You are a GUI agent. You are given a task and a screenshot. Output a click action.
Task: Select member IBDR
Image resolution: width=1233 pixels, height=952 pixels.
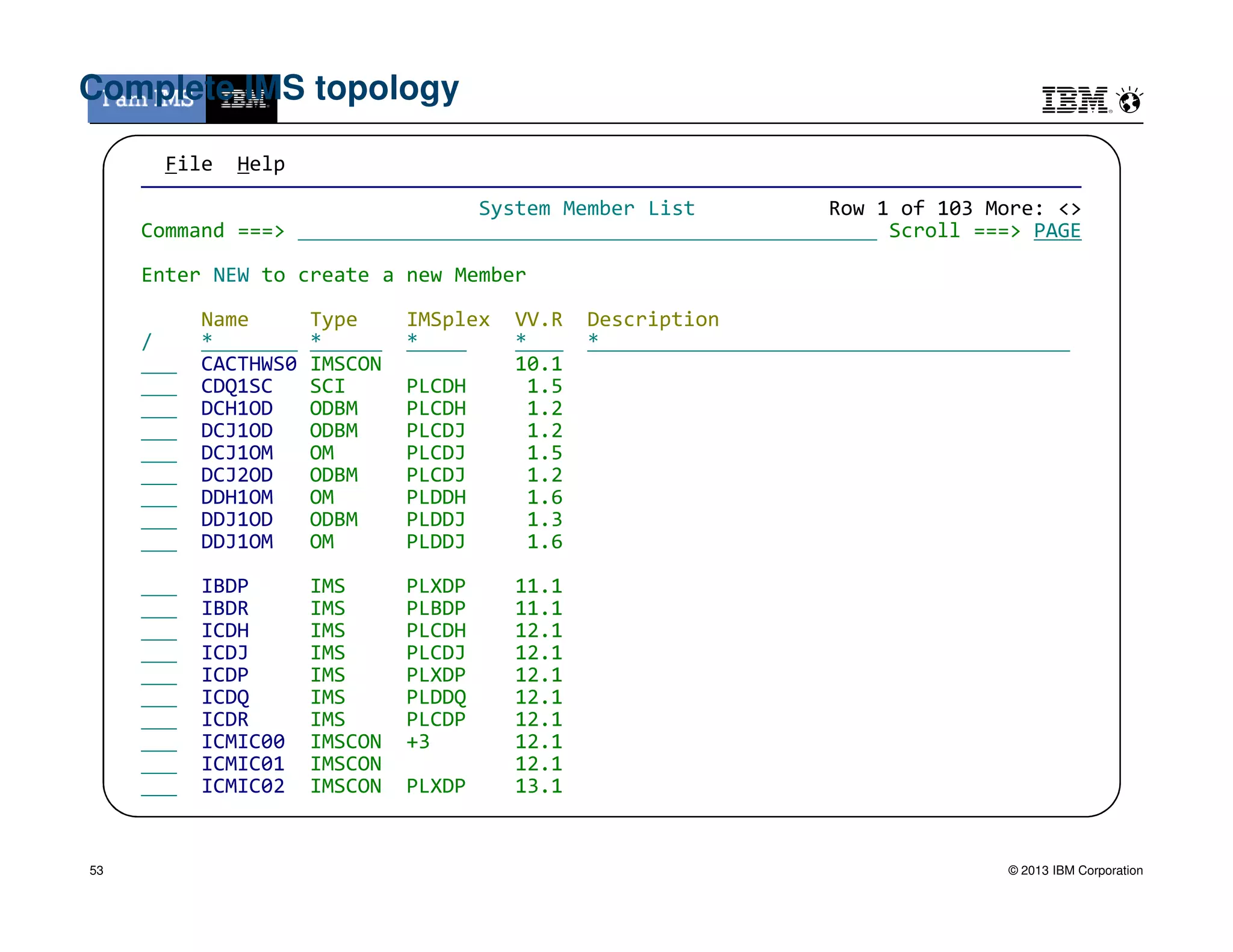(x=225, y=608)
